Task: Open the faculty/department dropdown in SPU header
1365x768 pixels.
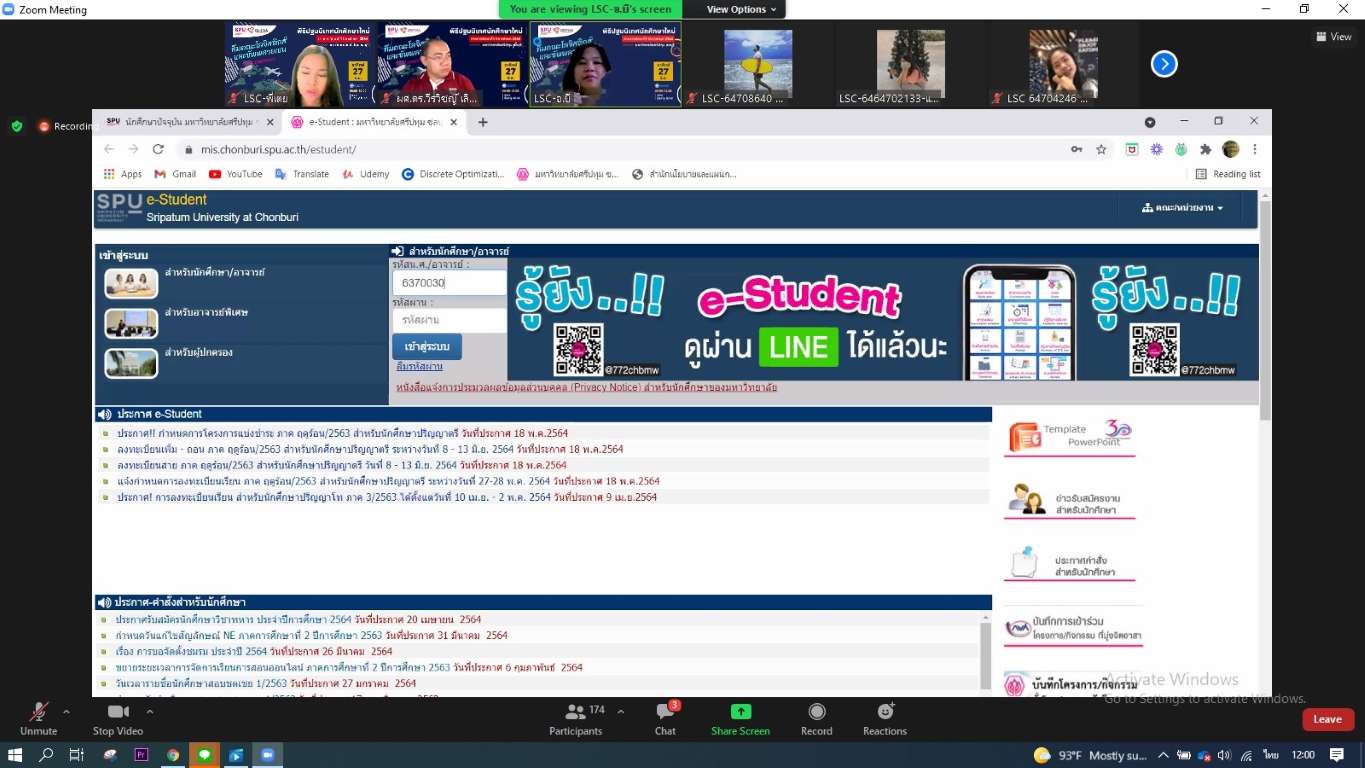Action: [1183, 208]
